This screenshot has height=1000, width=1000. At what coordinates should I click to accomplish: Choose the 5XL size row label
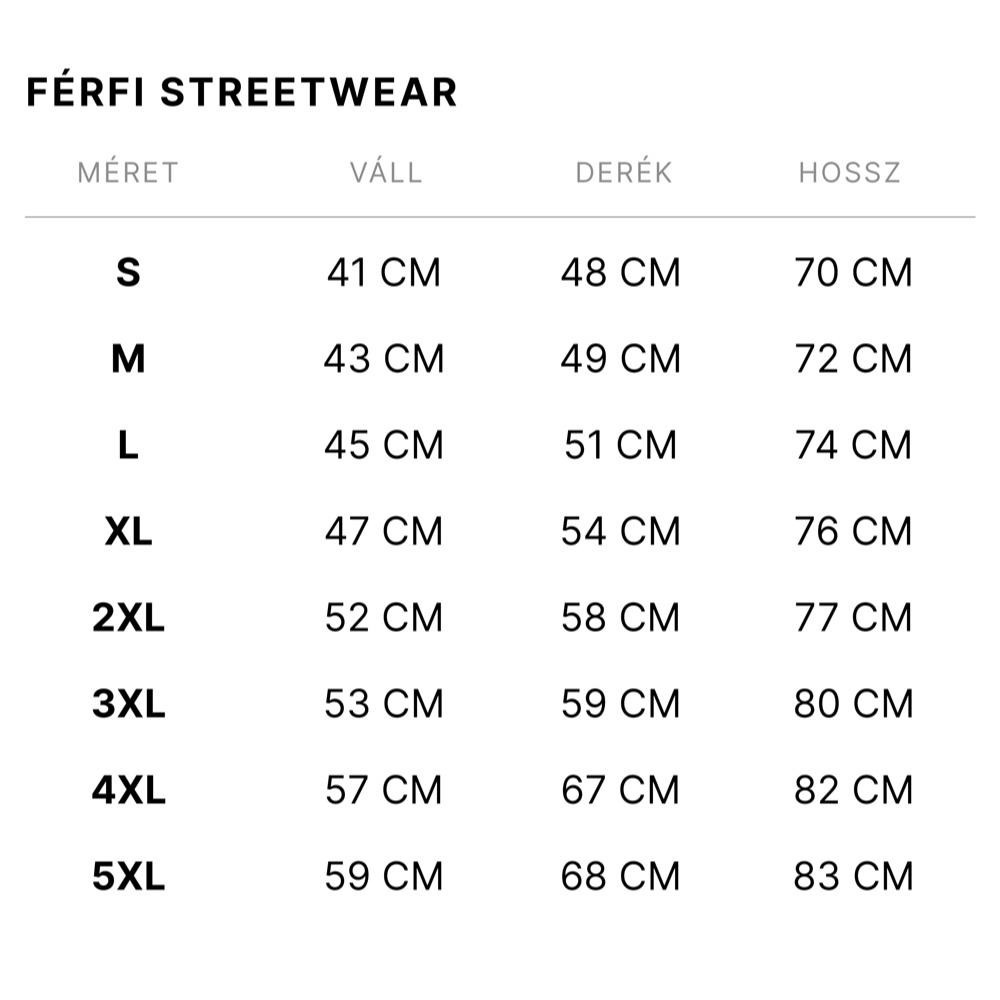128,876
